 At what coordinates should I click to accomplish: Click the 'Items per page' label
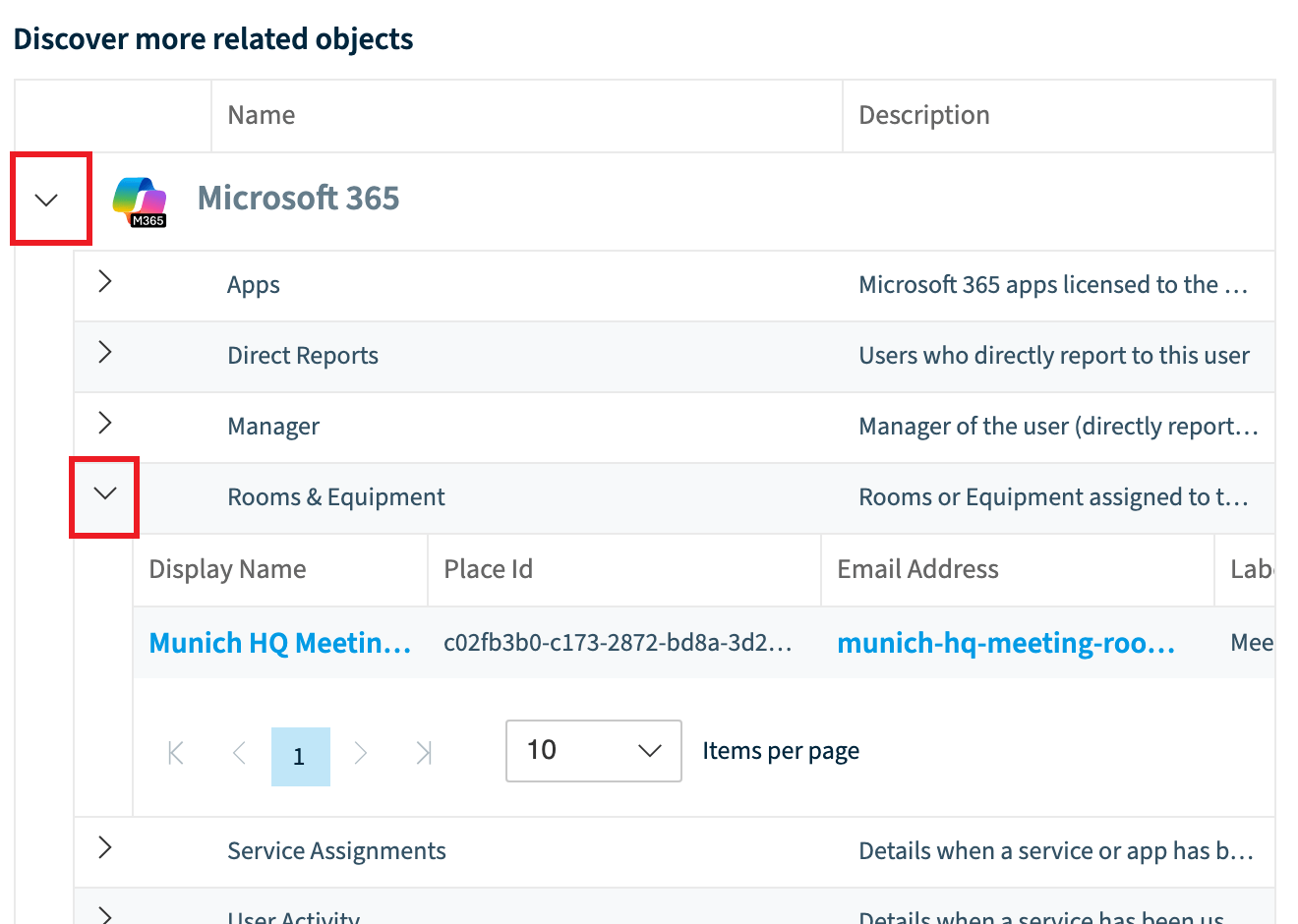(x=781, y=751)
